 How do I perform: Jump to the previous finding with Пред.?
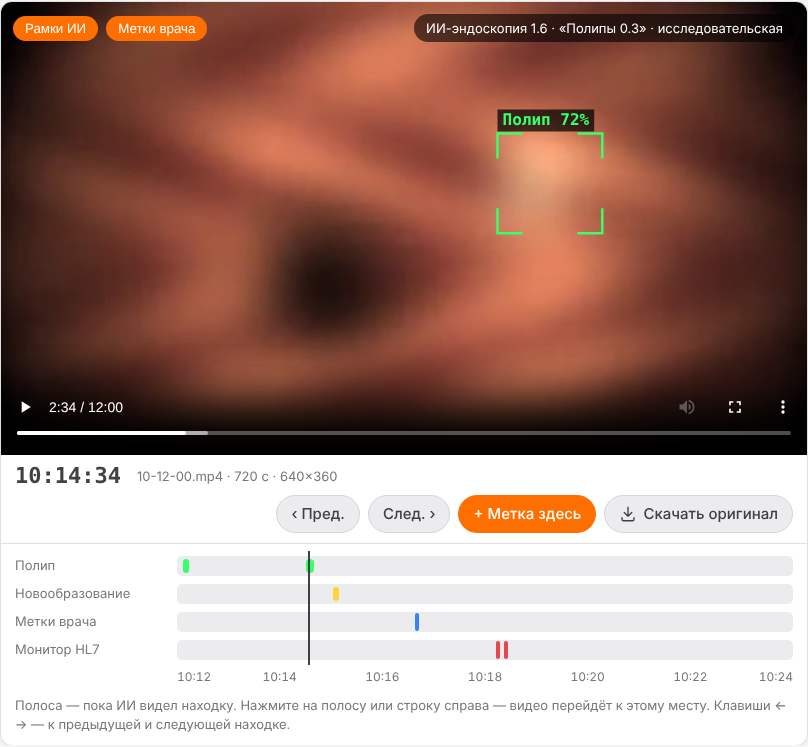pos(318,514)
